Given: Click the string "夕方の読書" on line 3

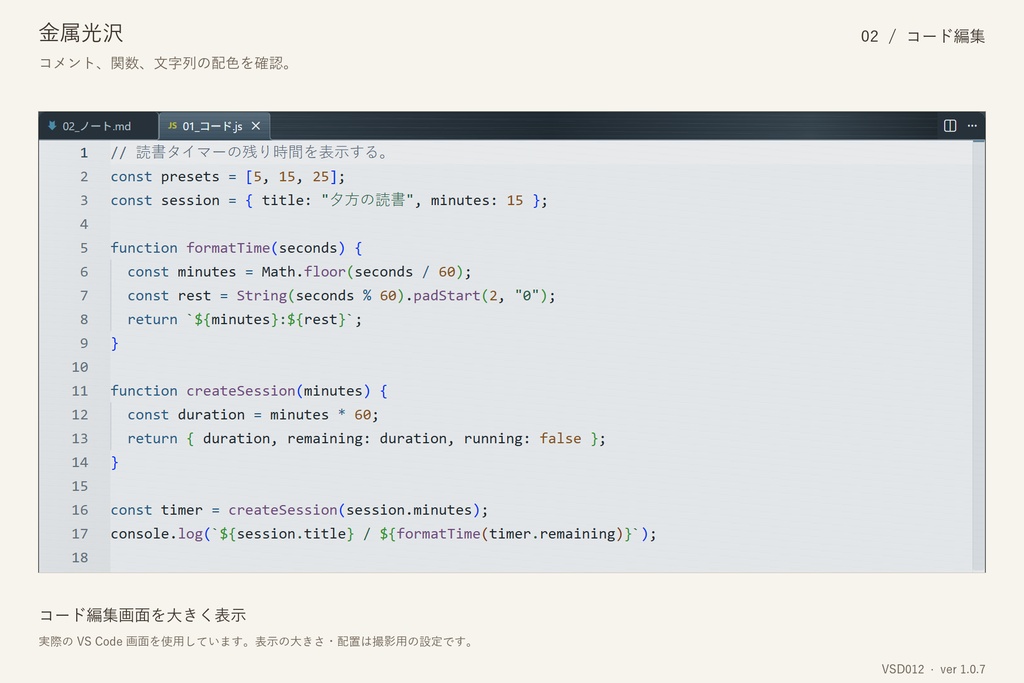Looking at the screenshot, I should (367, 200).
